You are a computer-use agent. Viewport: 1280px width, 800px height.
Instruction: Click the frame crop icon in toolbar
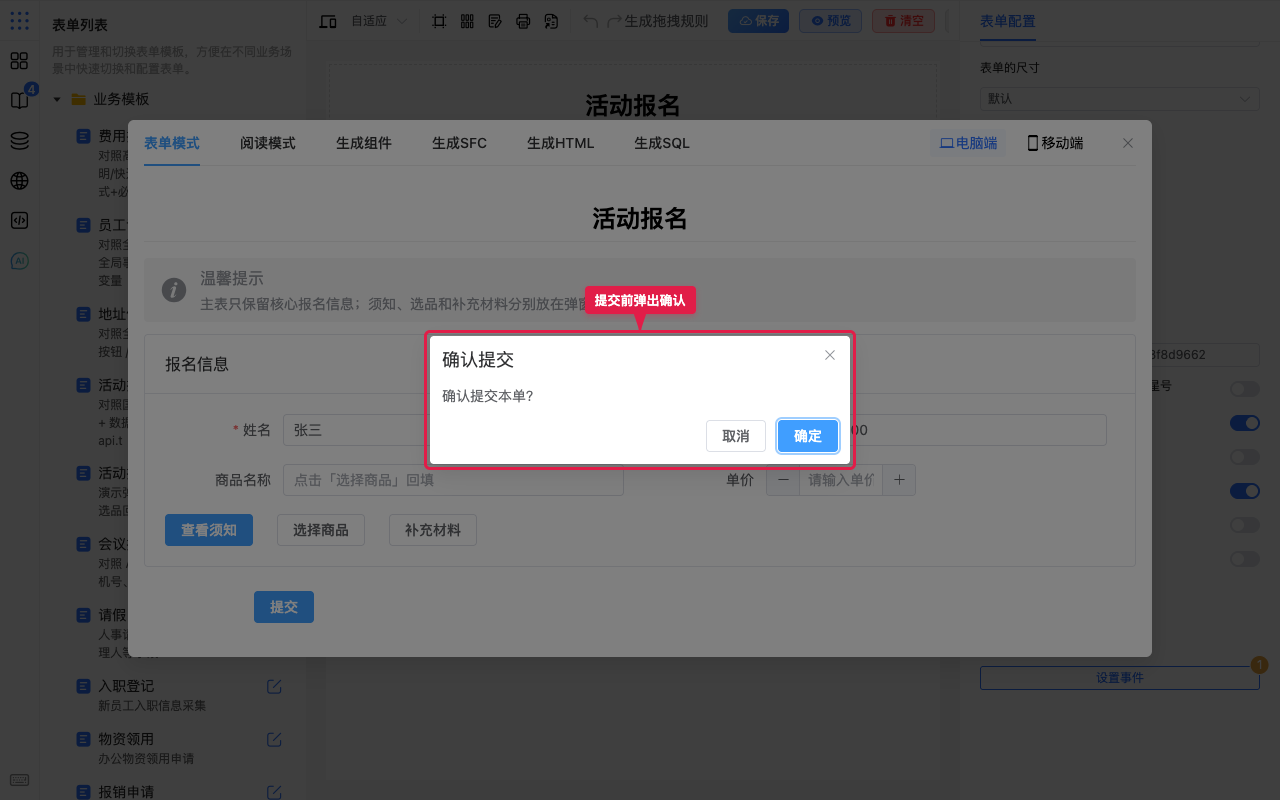(x=439, y=21)
